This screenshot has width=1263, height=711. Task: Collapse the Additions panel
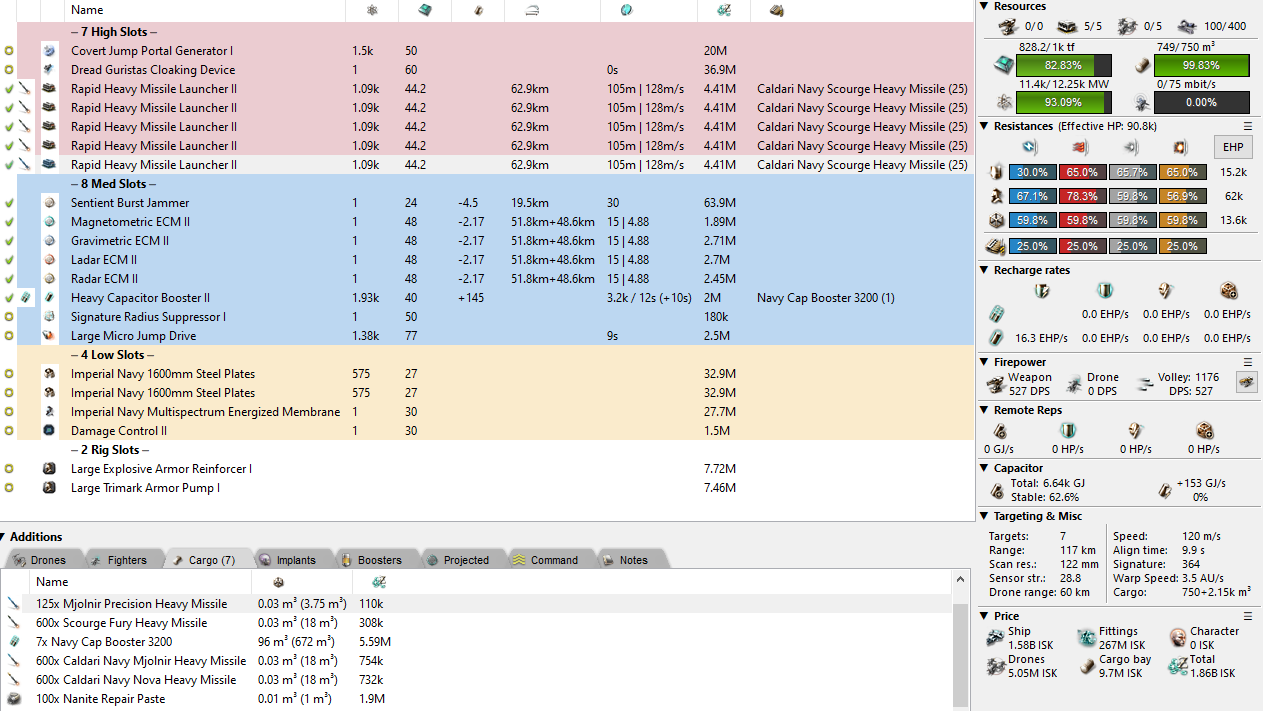(x=5, y=537)
